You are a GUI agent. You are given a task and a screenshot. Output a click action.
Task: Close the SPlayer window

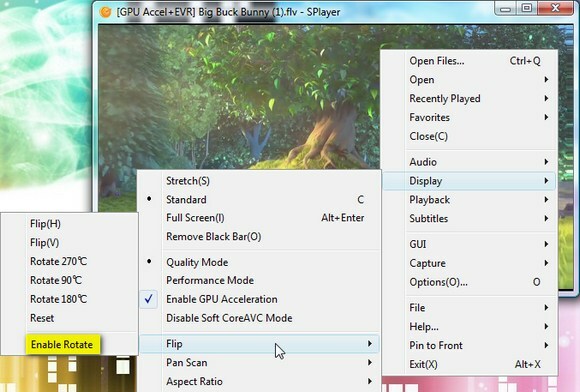pos(556,8)
